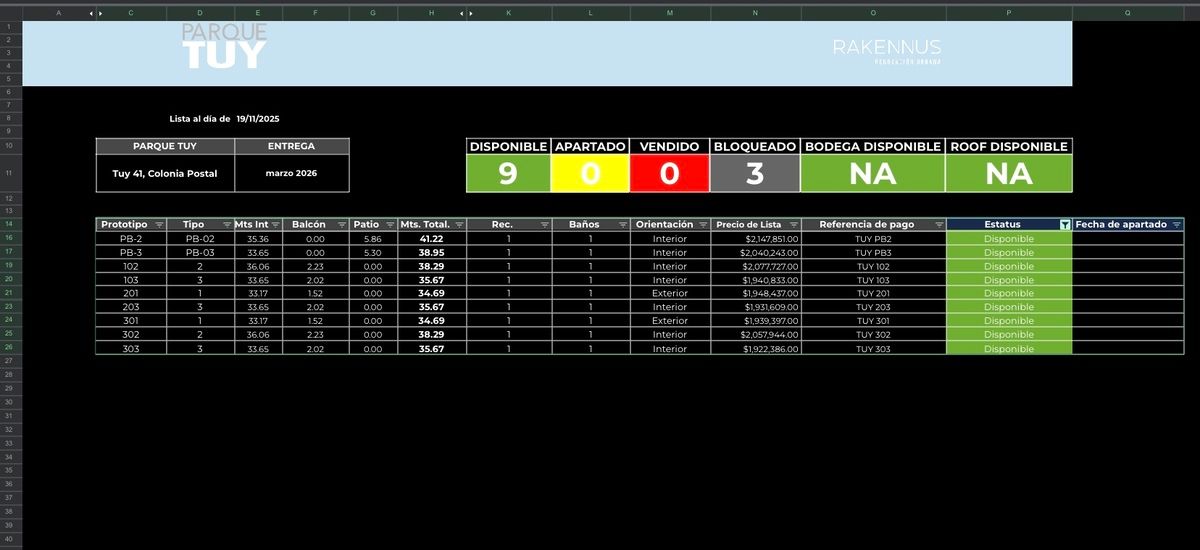Select column header P

click(x=1008, y=13)
